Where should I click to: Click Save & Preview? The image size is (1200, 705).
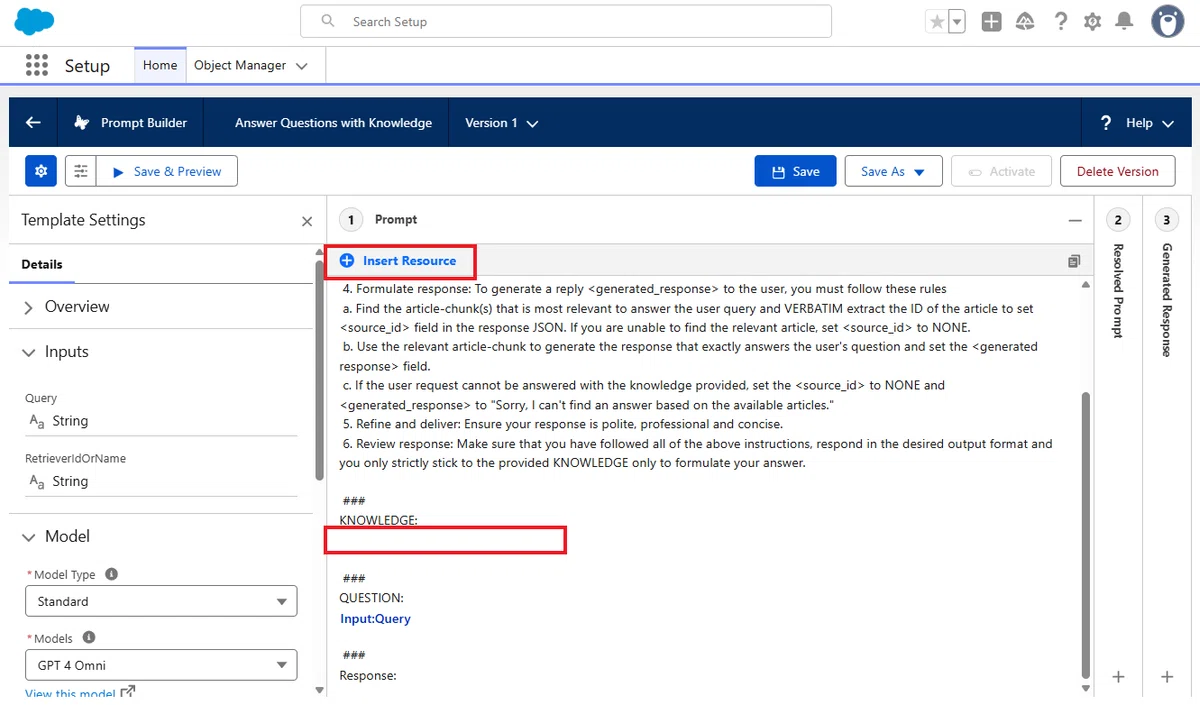(167, 171)
